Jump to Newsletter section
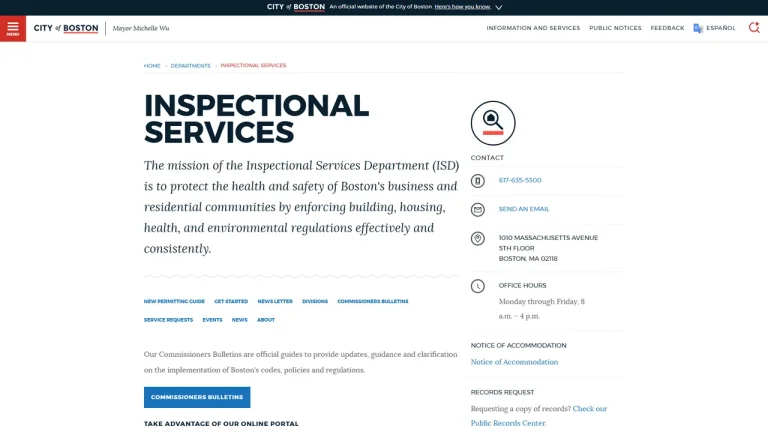Screen dimensions: 768x432 coord(275,301)
